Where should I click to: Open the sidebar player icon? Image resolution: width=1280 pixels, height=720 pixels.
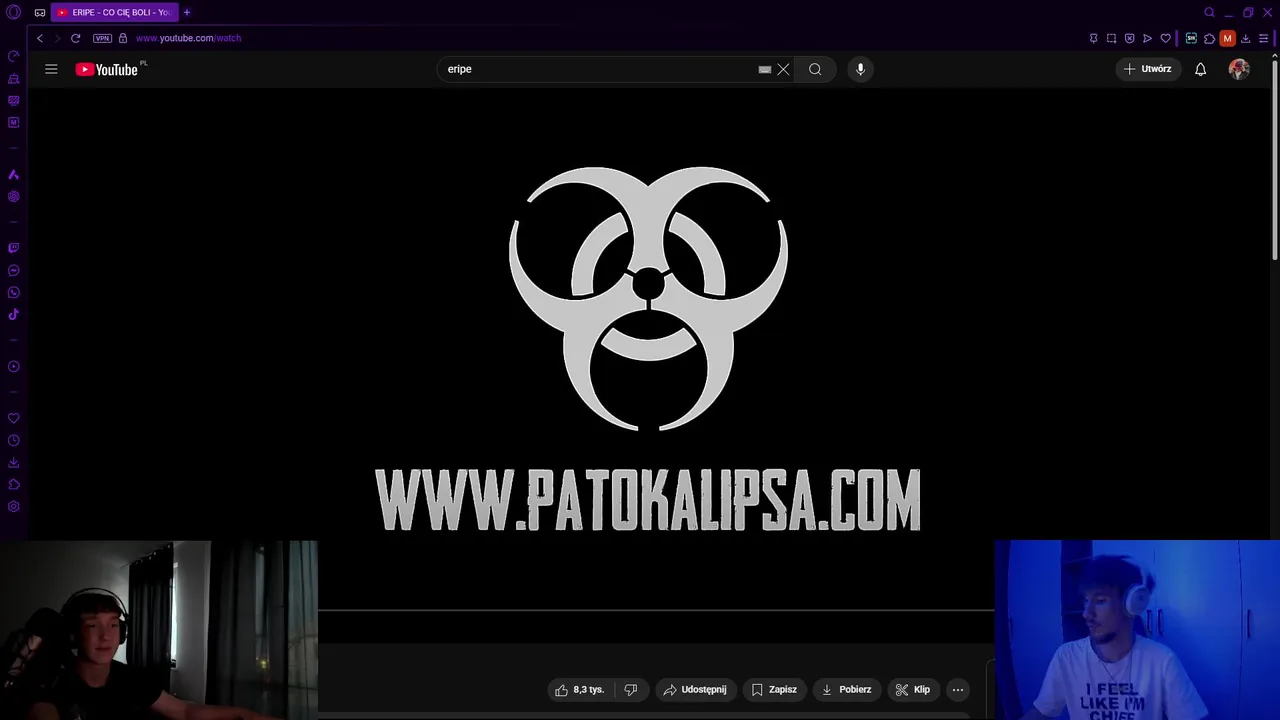click(x=13, y=366)
